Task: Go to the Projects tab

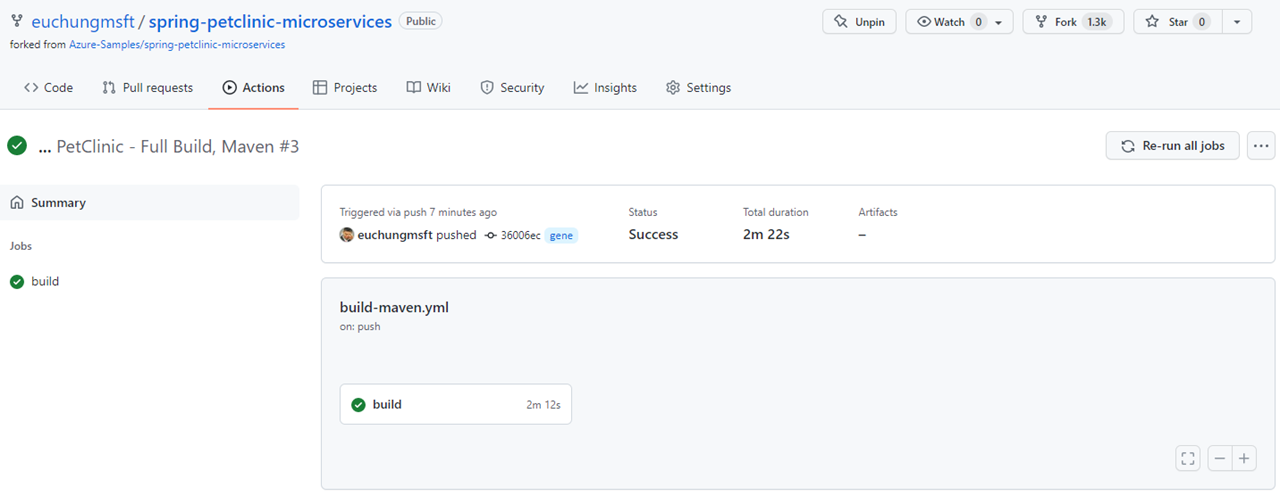Action: 345,88
